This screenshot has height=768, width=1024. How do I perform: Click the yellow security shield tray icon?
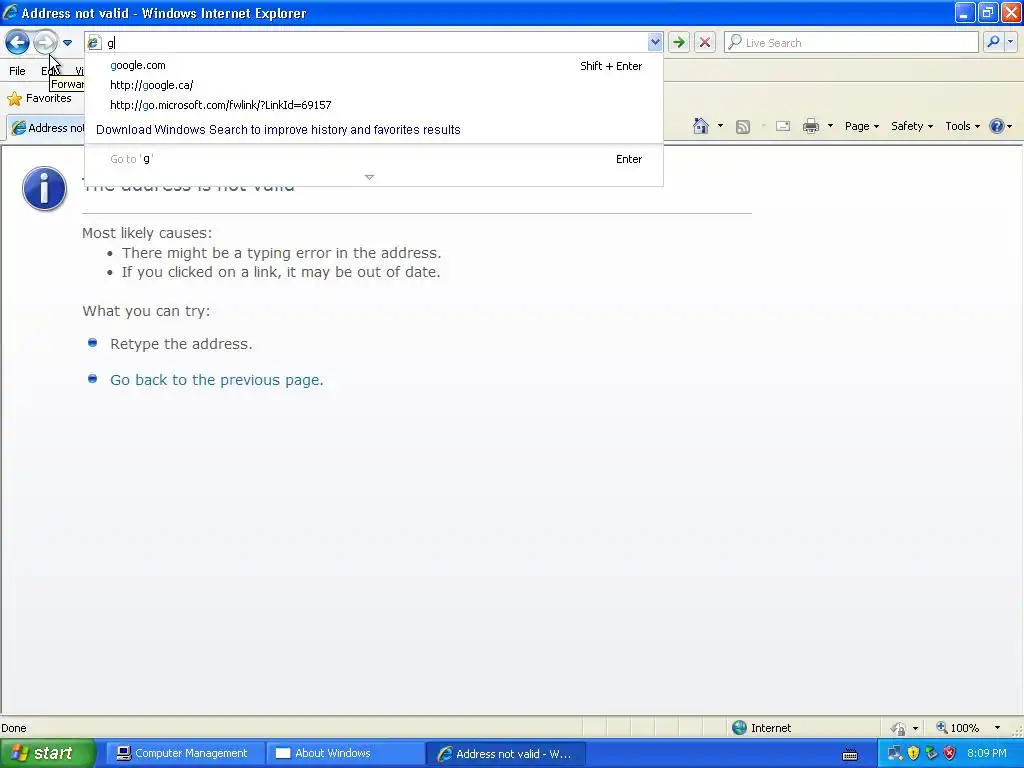point(913,754)
